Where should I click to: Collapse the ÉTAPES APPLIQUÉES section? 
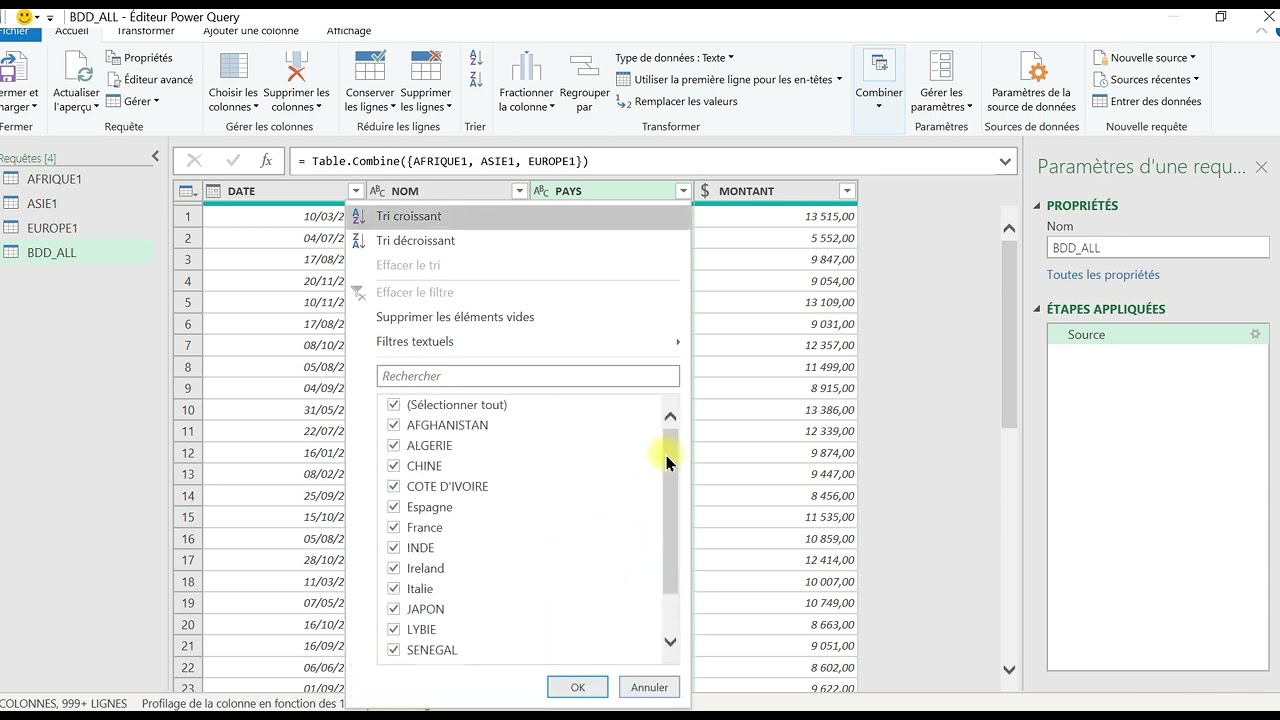1037,310
